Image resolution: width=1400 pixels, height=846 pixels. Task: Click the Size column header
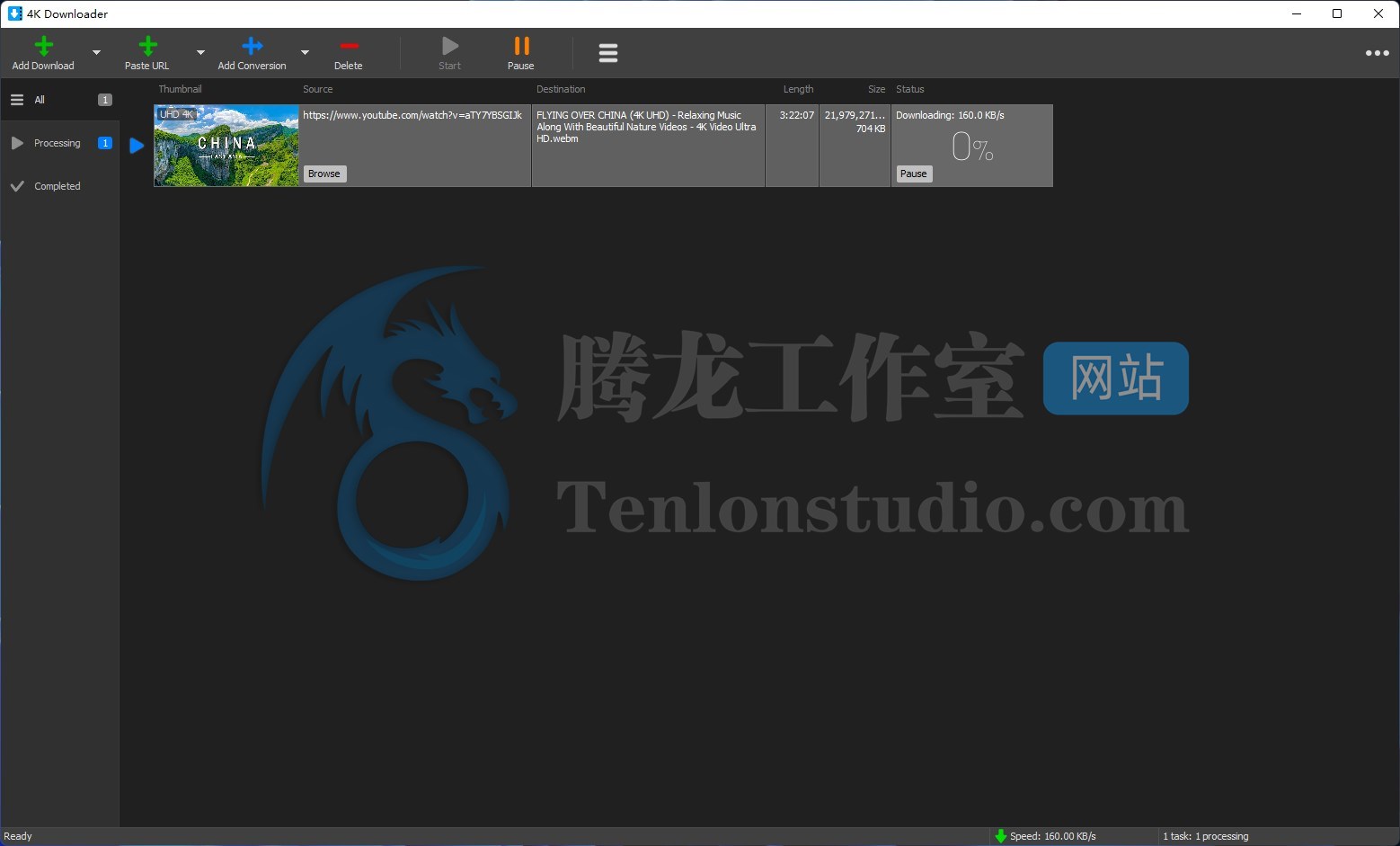click(x=877, y=89)
